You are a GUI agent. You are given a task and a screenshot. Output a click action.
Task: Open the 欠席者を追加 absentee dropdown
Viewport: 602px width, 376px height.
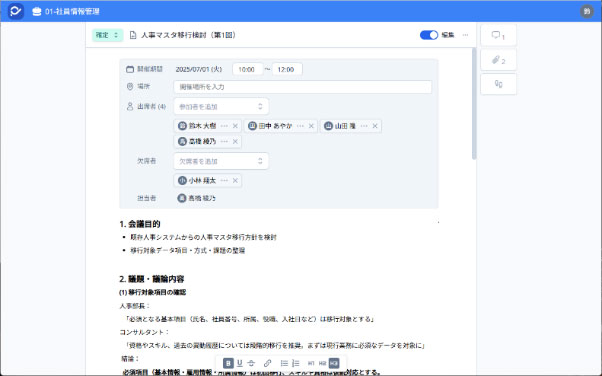tap(221, 161)
